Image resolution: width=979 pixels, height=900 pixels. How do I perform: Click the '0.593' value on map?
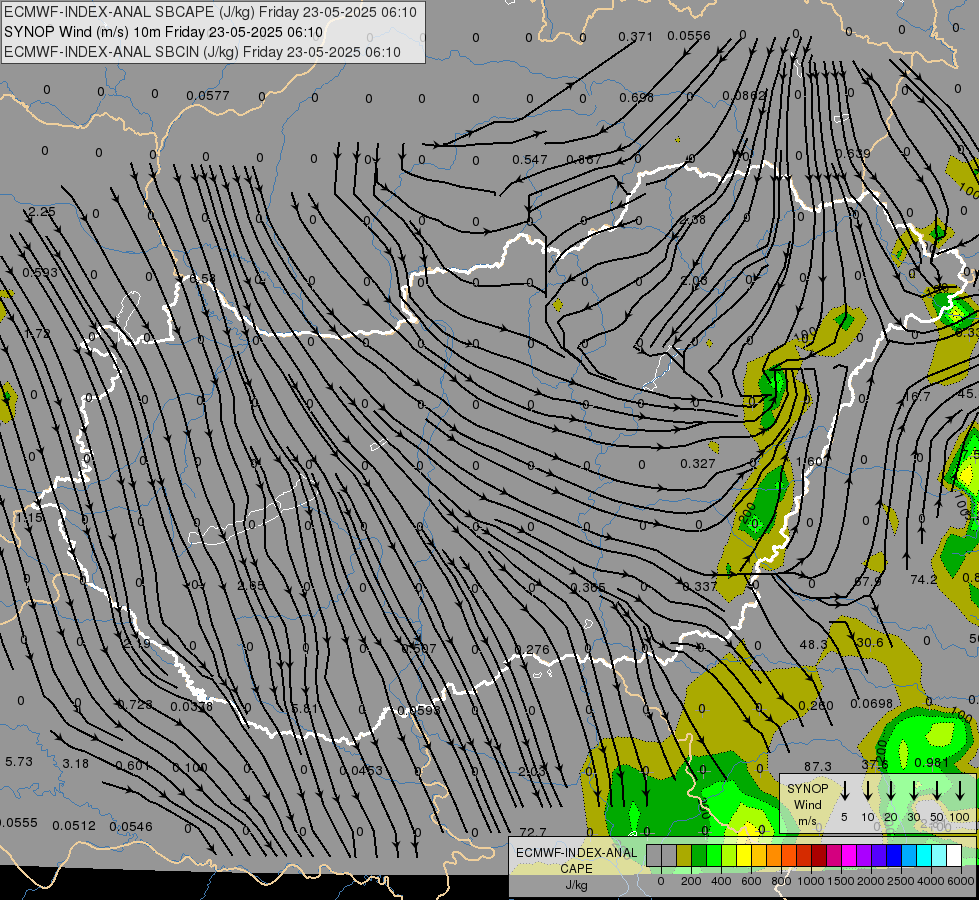(40, 272)
